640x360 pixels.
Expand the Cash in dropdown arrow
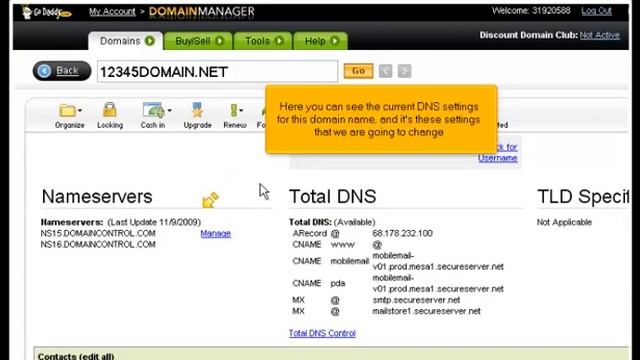click(169, 110)
